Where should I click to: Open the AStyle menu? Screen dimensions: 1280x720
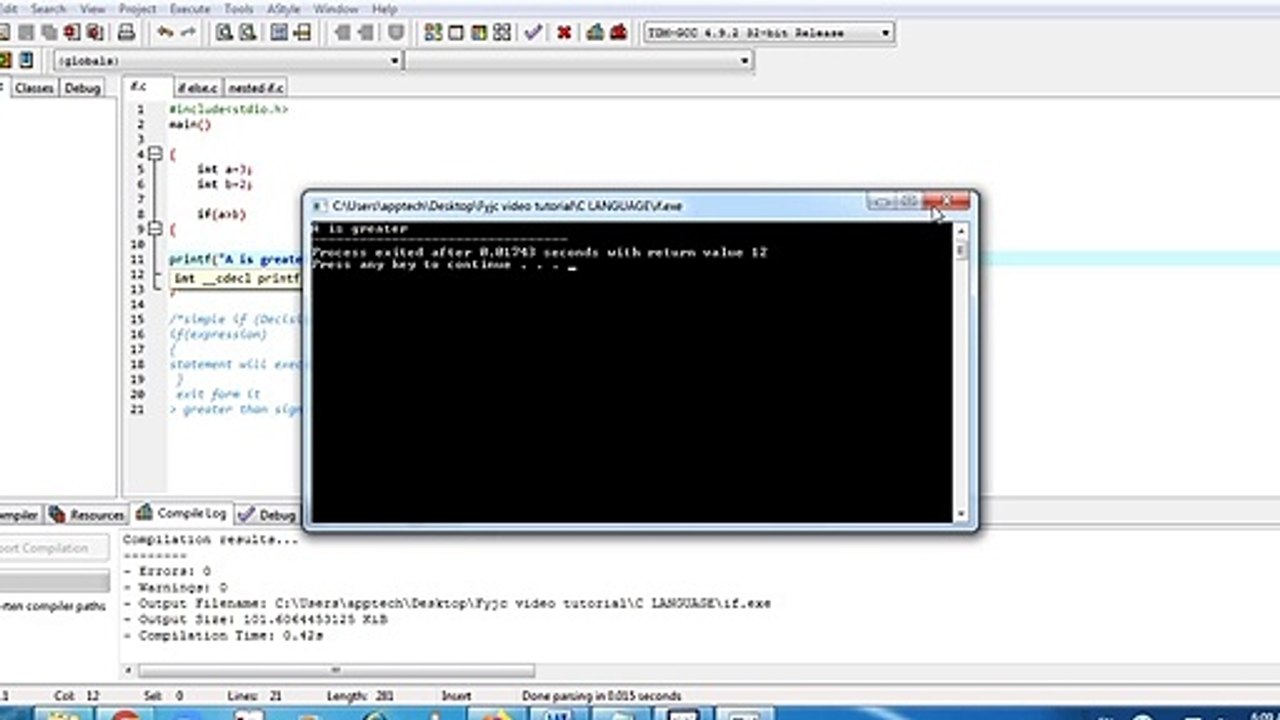click(283, 9)
